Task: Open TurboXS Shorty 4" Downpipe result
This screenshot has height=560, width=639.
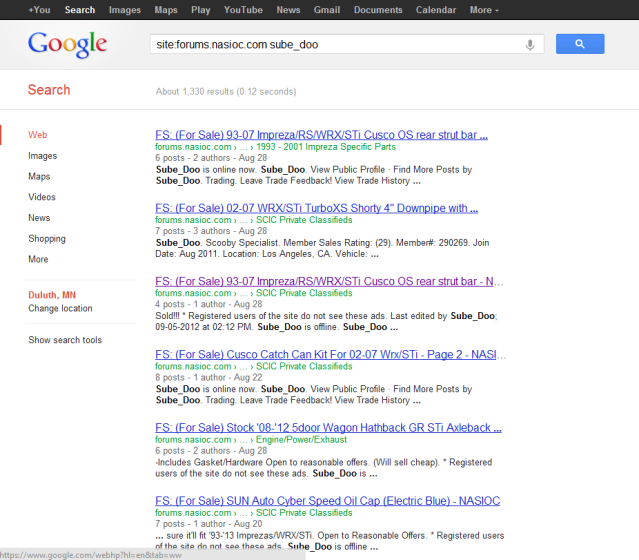Action: pos(316,208)
